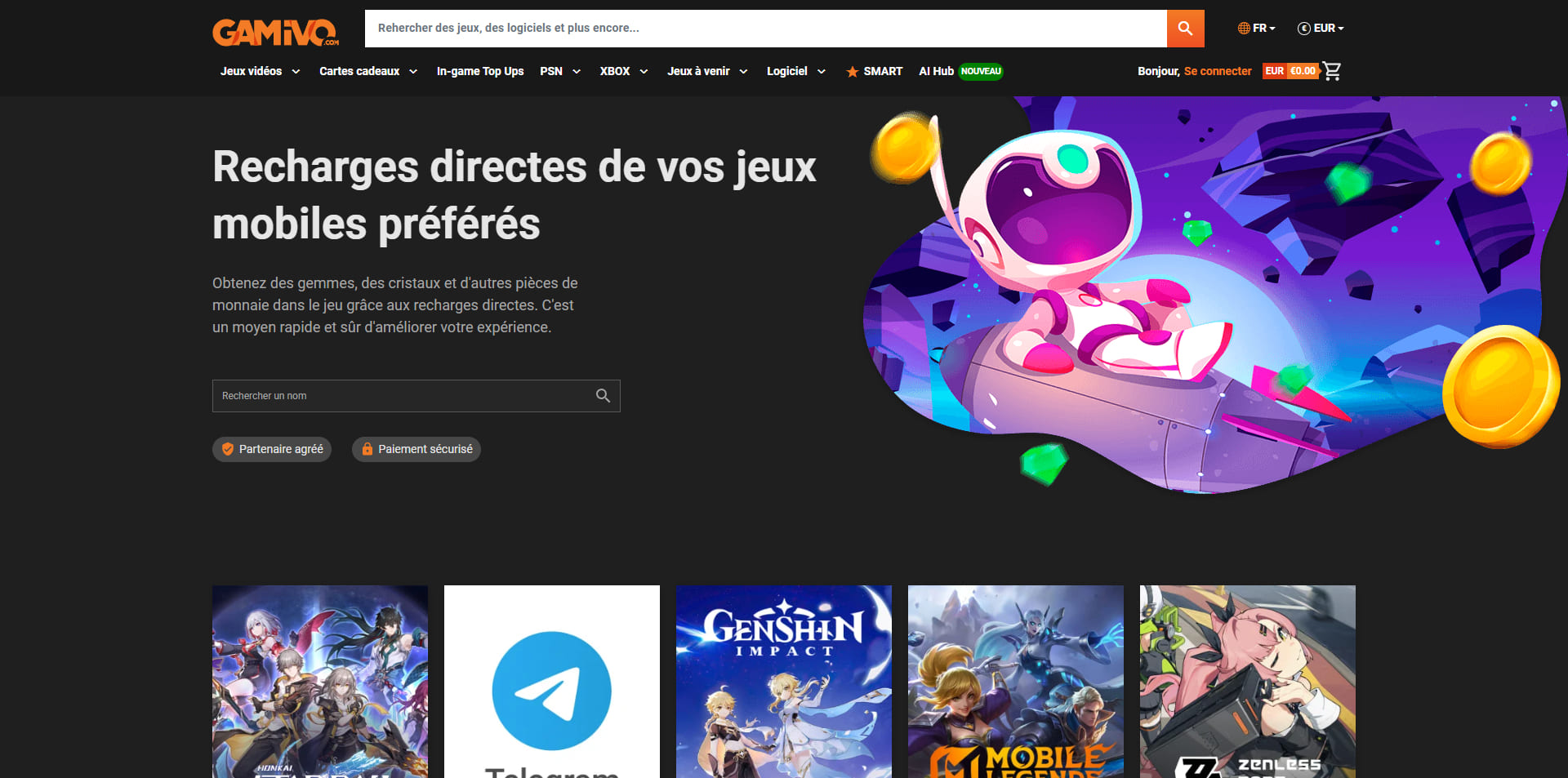Open the FR language selector

click(x=1257, y=29)
